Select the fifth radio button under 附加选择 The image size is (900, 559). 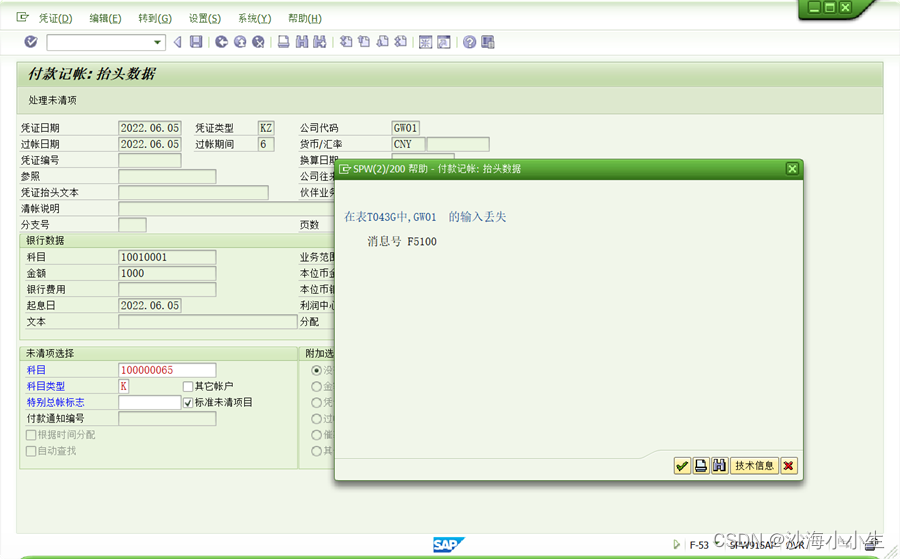pos(316,434)
